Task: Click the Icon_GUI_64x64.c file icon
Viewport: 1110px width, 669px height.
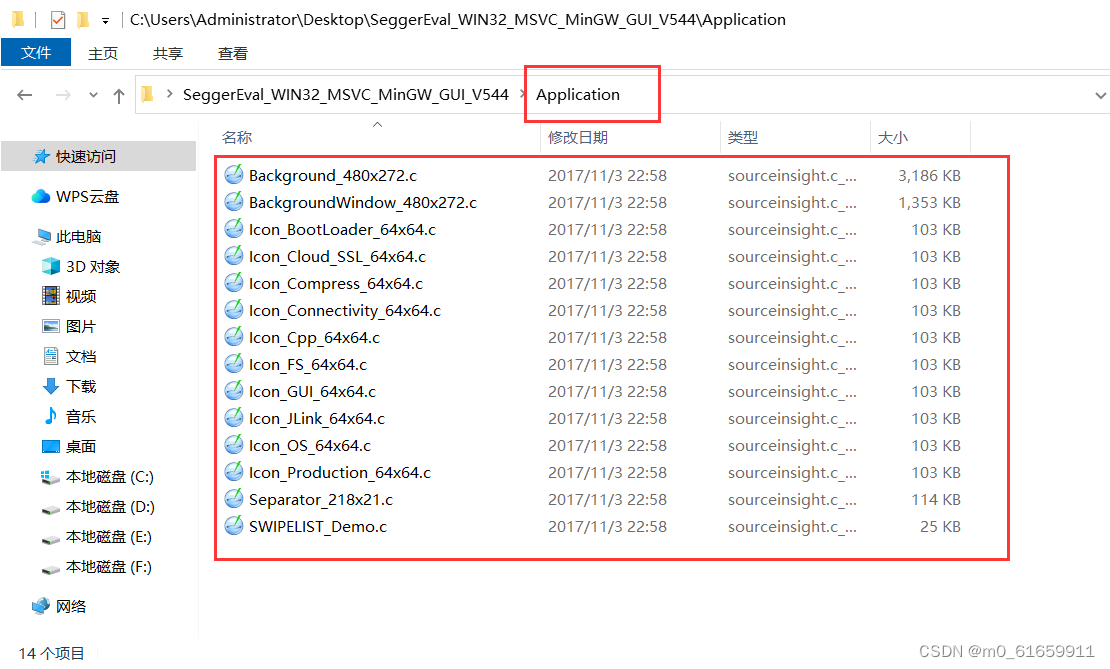Action: pos(234,391)
